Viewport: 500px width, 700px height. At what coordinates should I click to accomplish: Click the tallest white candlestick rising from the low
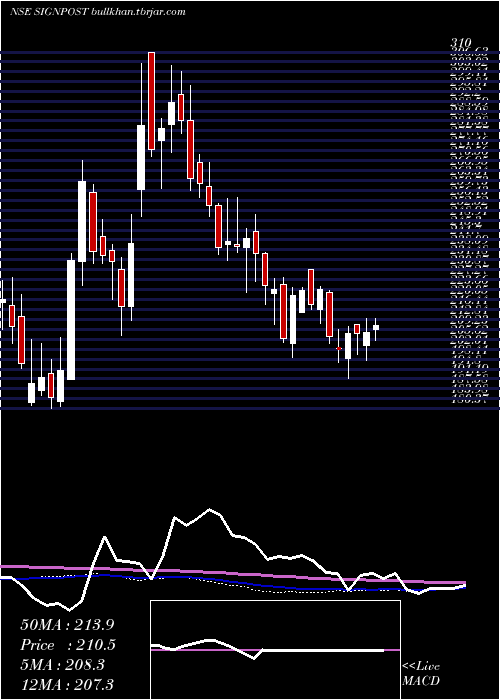click(71, 320)
